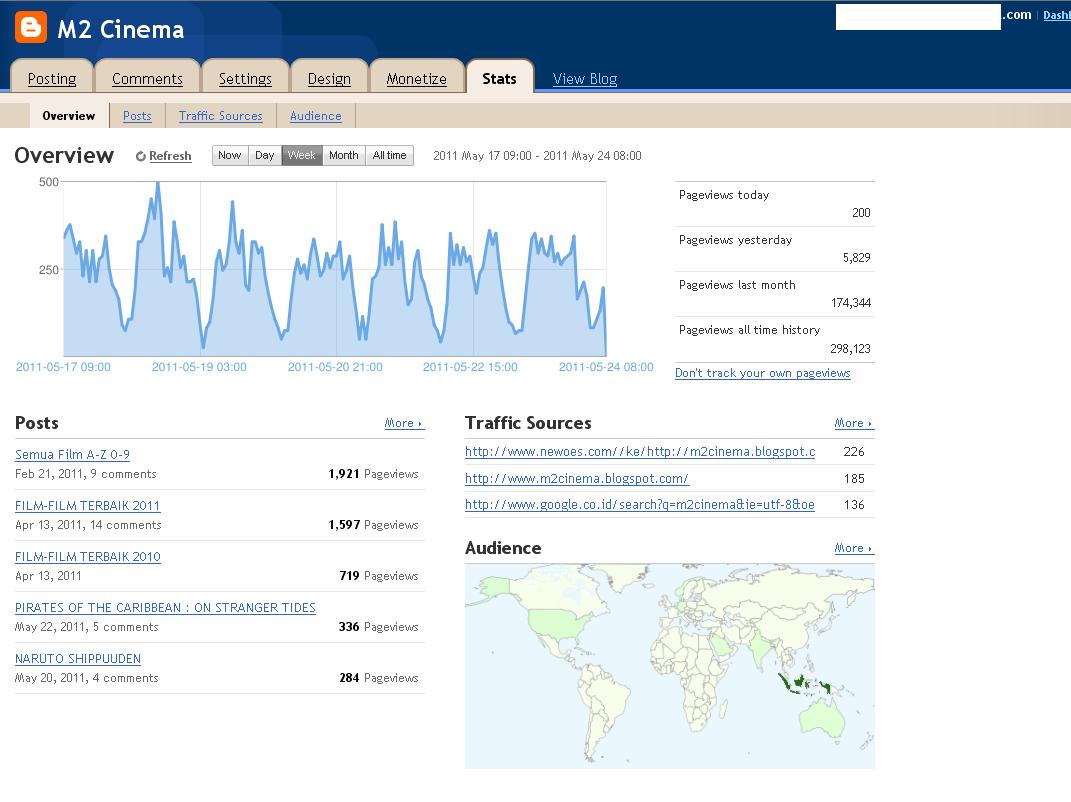Click the Dashboard link in the top-right corner
This screenshot has width=1071, height=802.
pyautogui.click(x=1057, y=15)
